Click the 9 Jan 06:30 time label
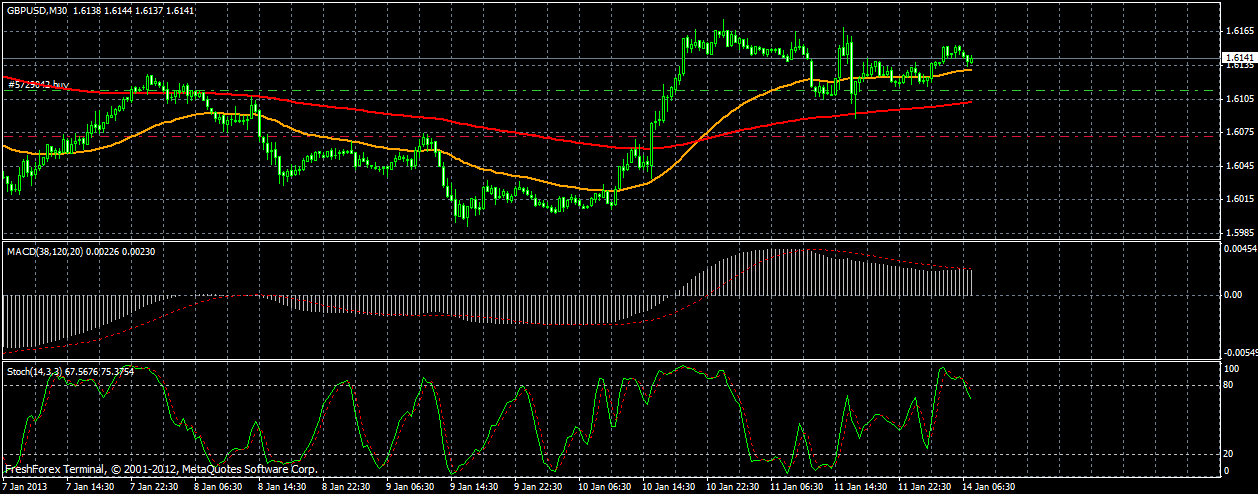The height and width of the screenshot is (494, 1258). coord(410,486)
